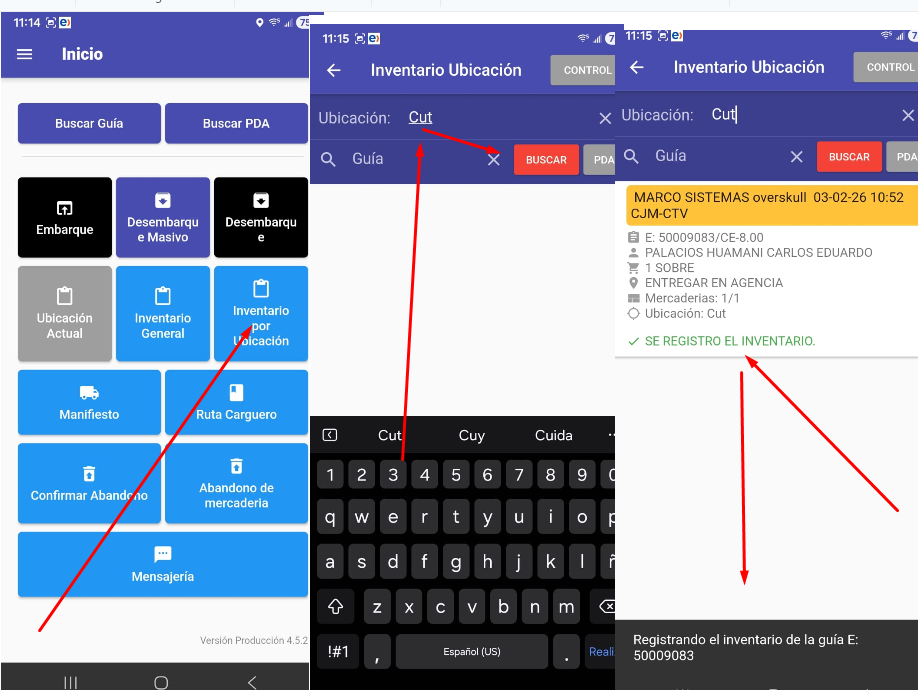Go back from middle Inventario Ubicación screen
918x690 pixels.
pyautogui.click(x=334, y=70)
